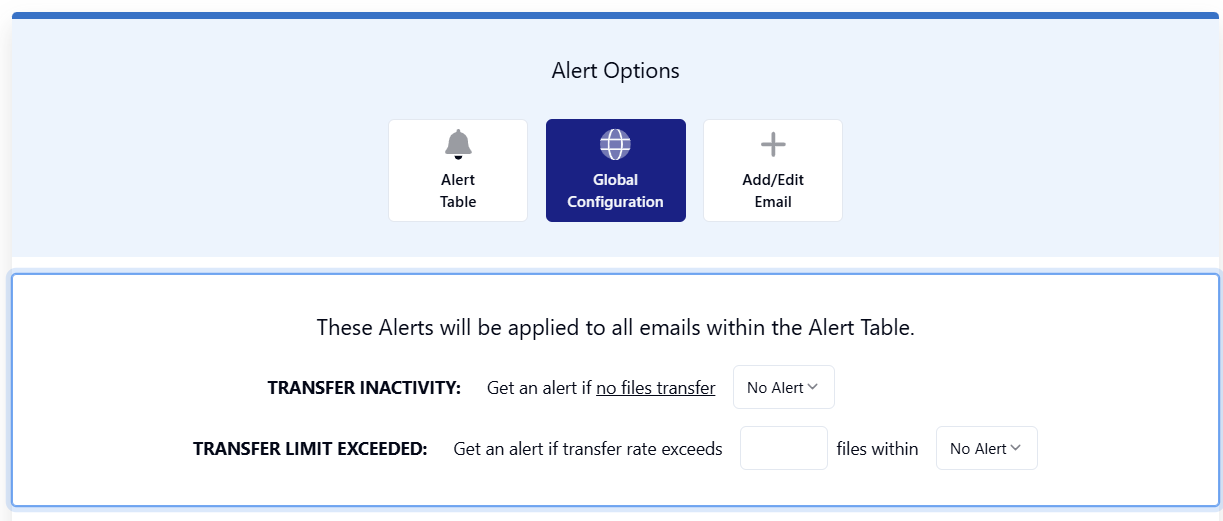The height and width of the screenshot is (521, 1223).
Task: Click the blue bar at the panel top
Action: tap(615, 16)
